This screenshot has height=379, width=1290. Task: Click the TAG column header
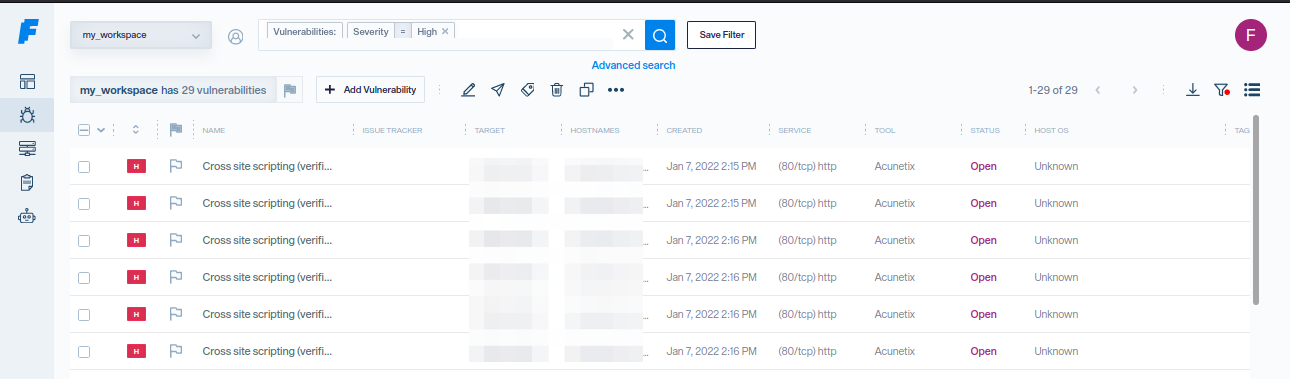click(1243, 130)
